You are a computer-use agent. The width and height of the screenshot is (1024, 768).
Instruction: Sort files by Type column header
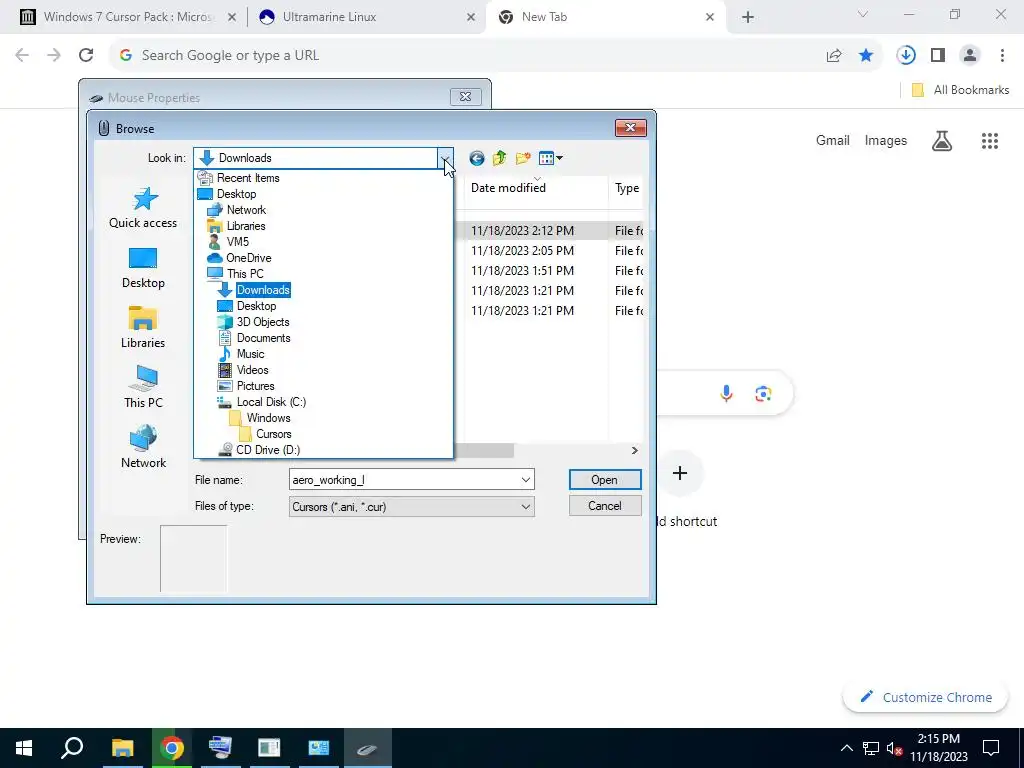626,188
